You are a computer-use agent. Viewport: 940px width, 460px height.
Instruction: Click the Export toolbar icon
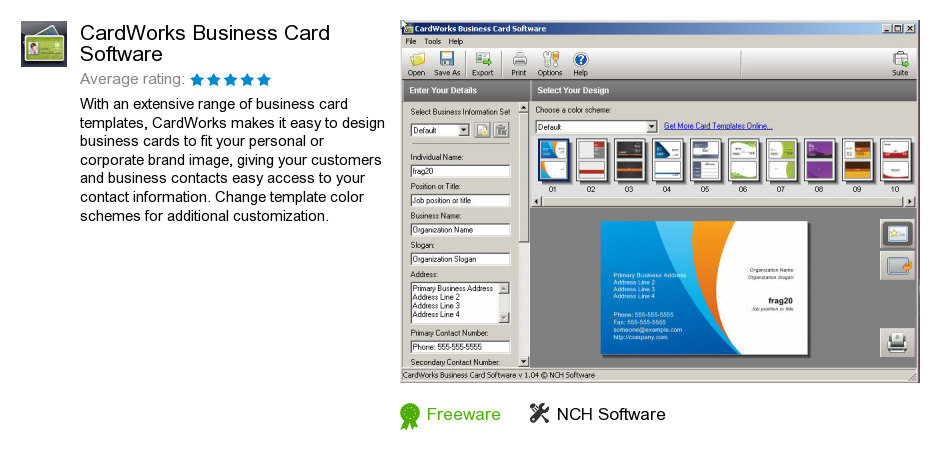pyautogui.click(x=483, y=59)
